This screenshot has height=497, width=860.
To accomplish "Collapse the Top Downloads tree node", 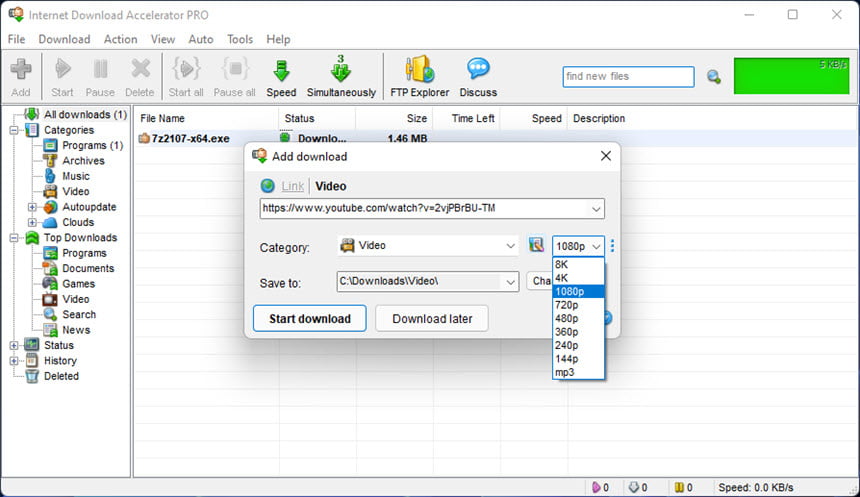I will point(14,238).
